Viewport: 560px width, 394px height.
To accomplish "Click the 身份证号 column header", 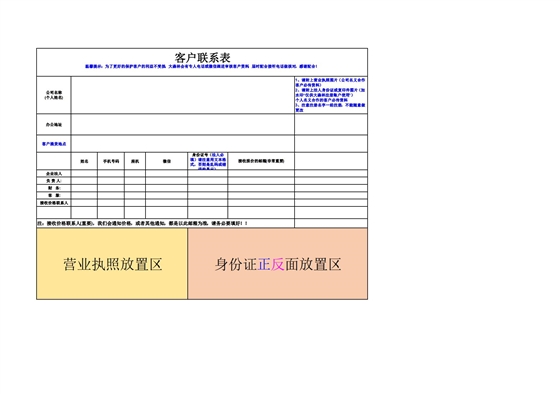I will [208, 161].
